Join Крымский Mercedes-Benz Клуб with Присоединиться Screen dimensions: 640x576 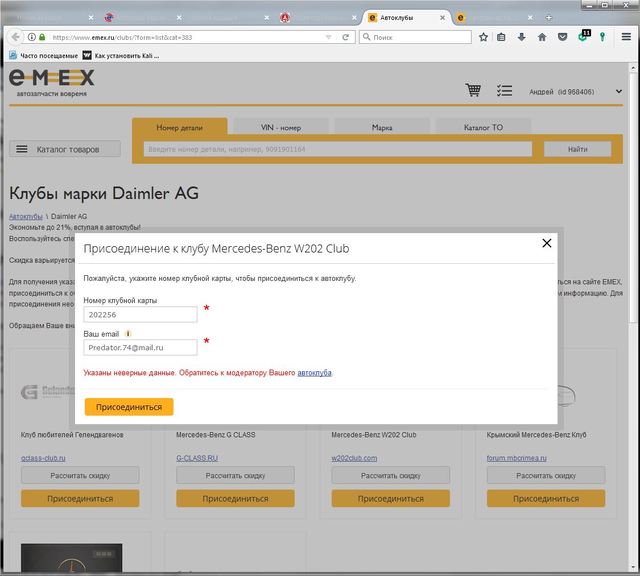tap(546, 498)
